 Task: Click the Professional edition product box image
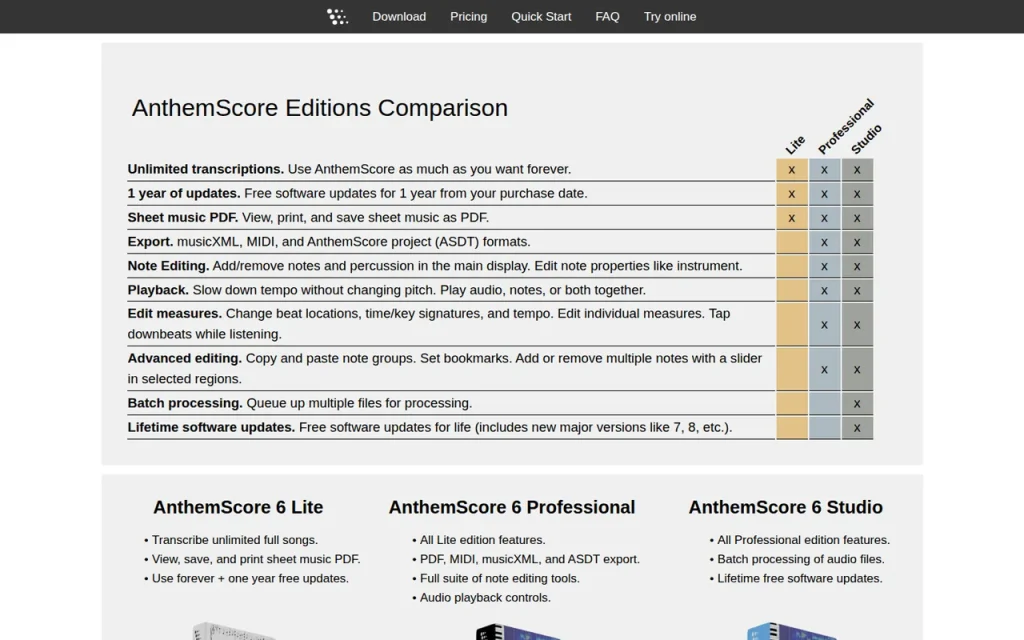pyautogui.click(x=519, y=632)
